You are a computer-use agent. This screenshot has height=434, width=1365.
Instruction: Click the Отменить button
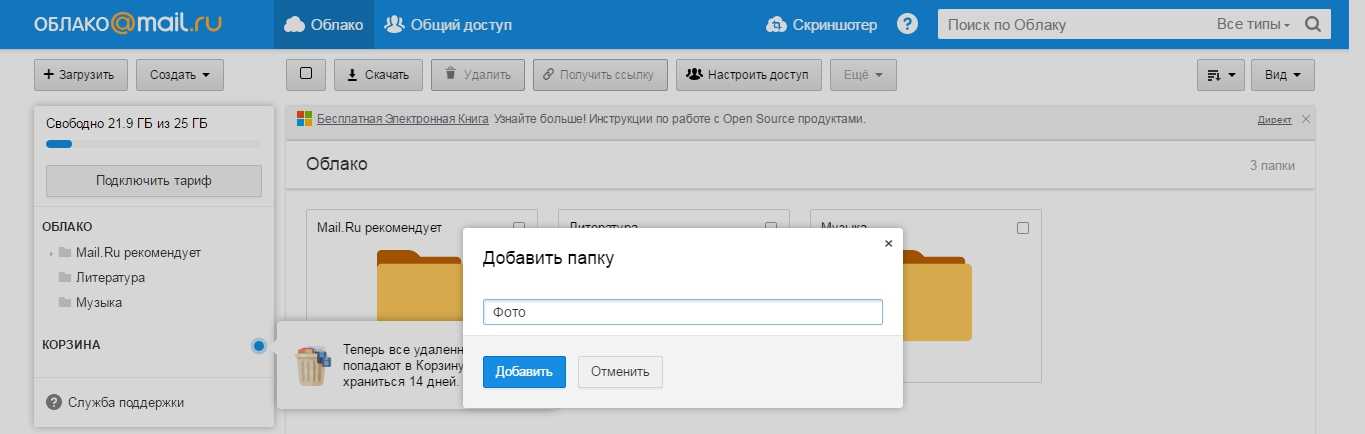tap(620, 372)
